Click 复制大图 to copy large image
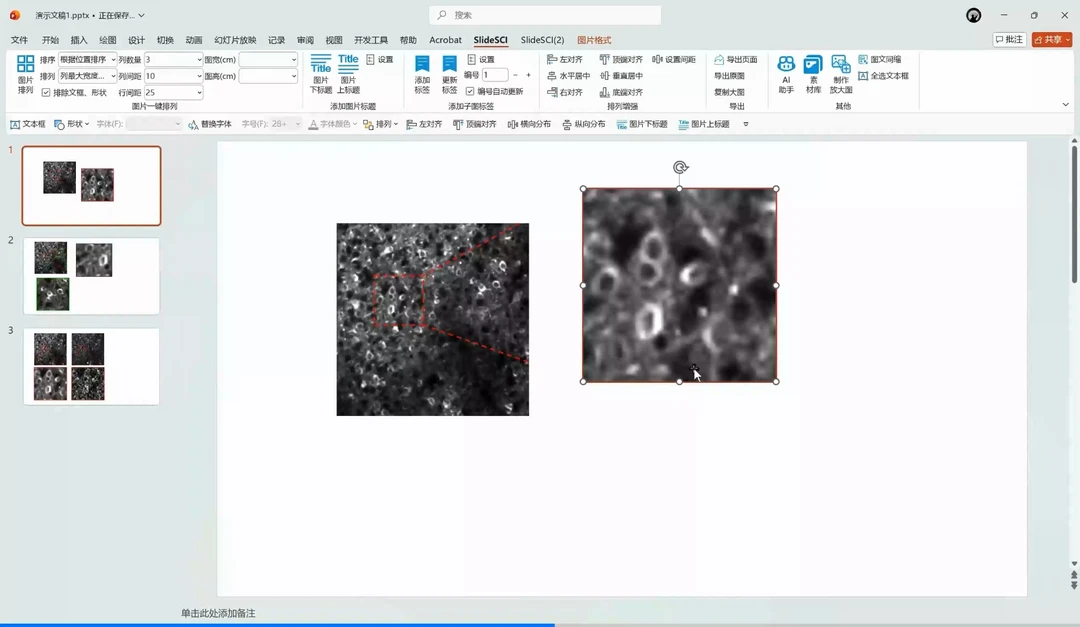 (x=729, y=92)
